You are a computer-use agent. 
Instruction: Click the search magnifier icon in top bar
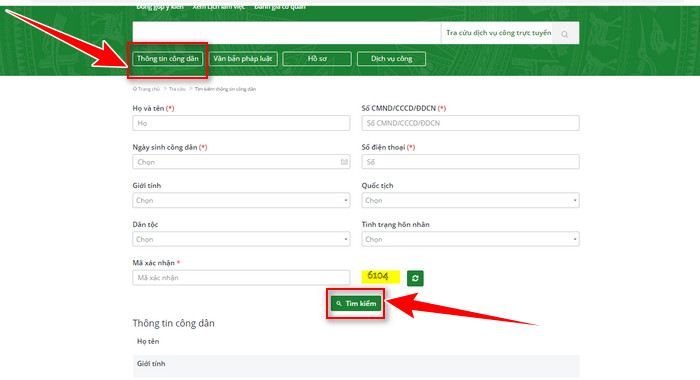pos(565,34)
